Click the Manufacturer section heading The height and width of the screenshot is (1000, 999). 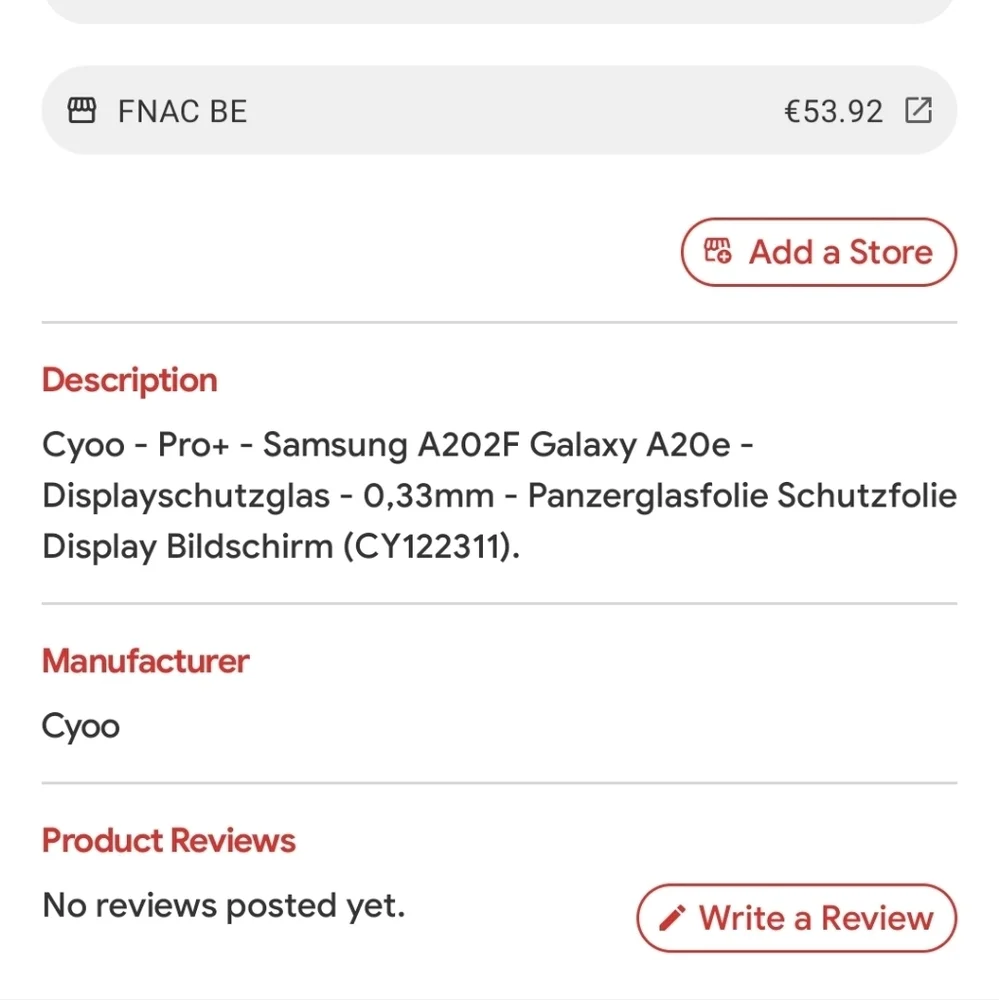pos(145,661)
